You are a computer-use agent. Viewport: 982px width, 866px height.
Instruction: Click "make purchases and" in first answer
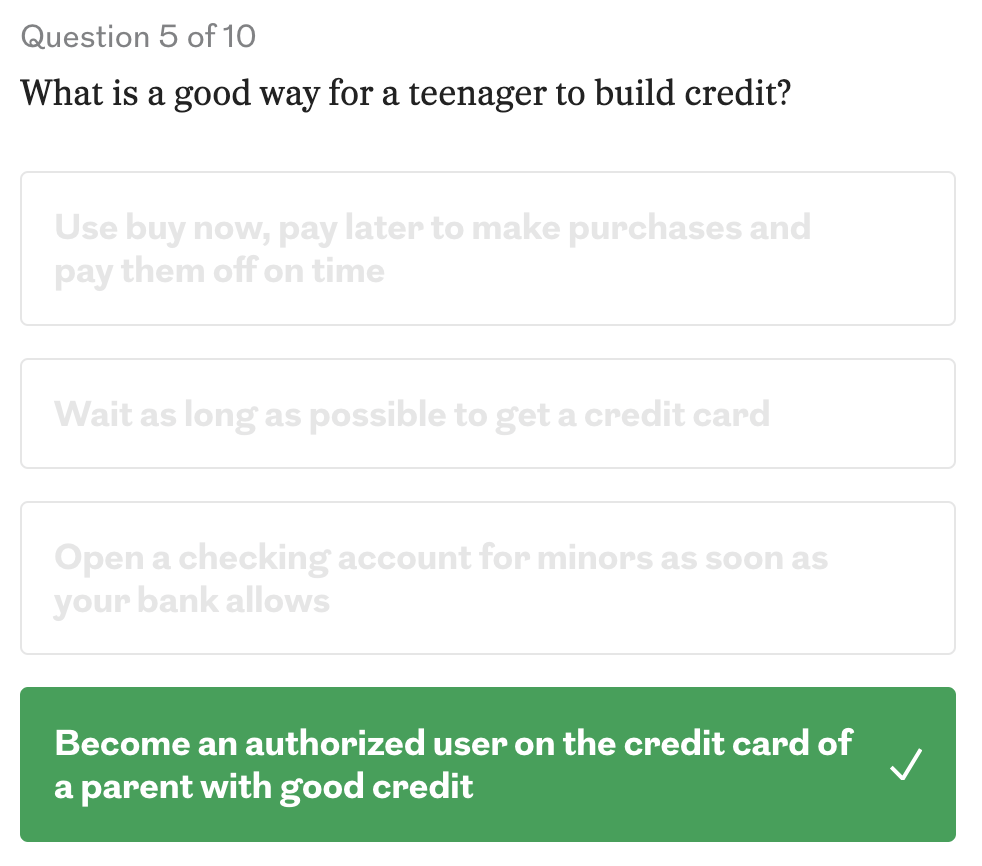[x=641, y=228]
